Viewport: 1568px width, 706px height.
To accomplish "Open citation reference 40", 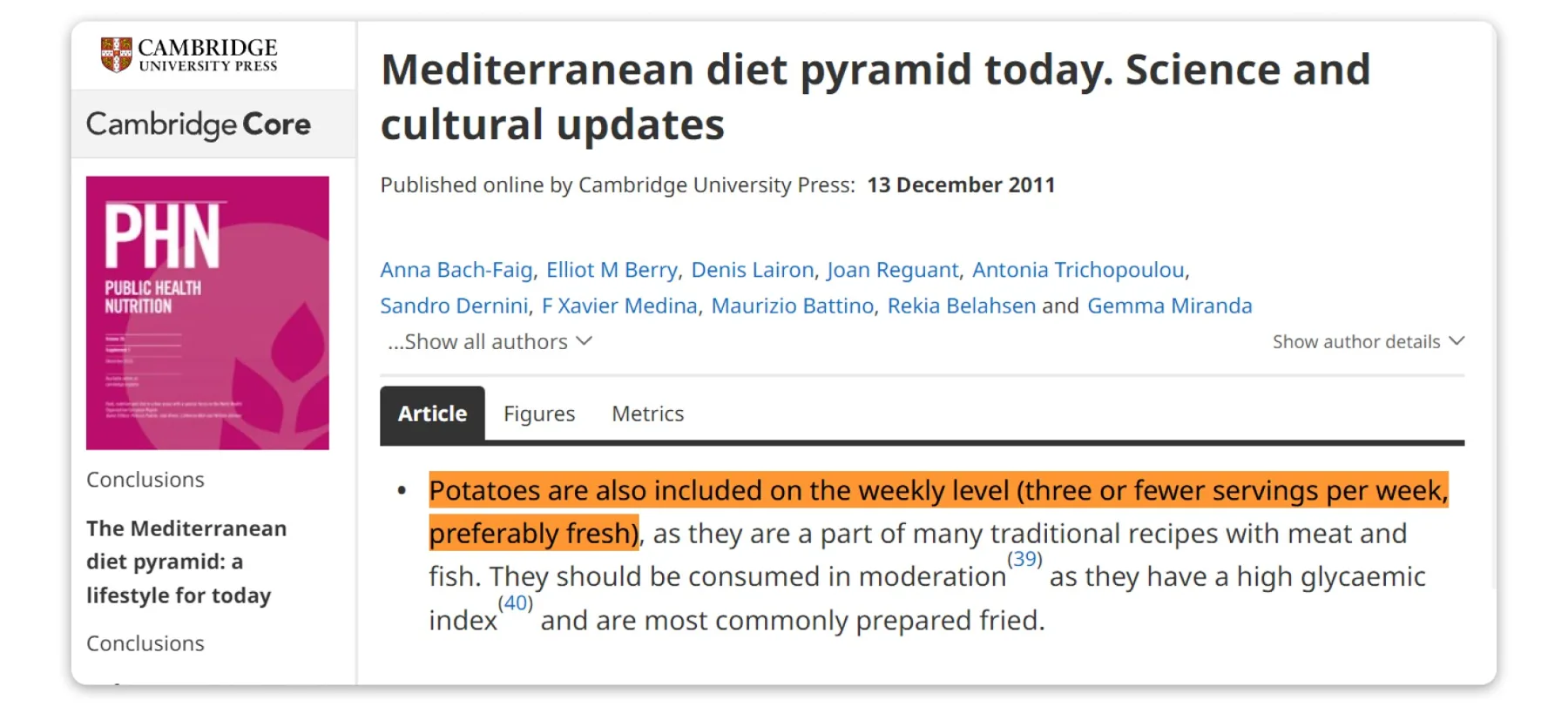I will [515, 602].
